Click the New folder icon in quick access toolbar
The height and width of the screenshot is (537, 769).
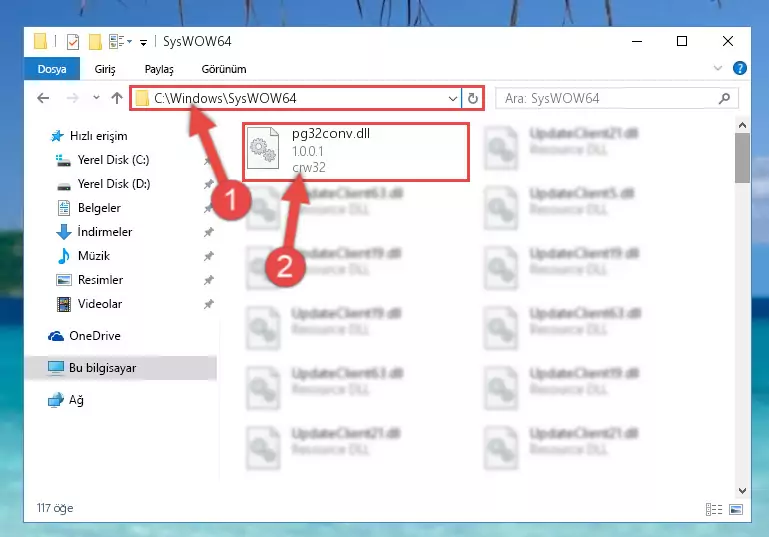(95, 42)
